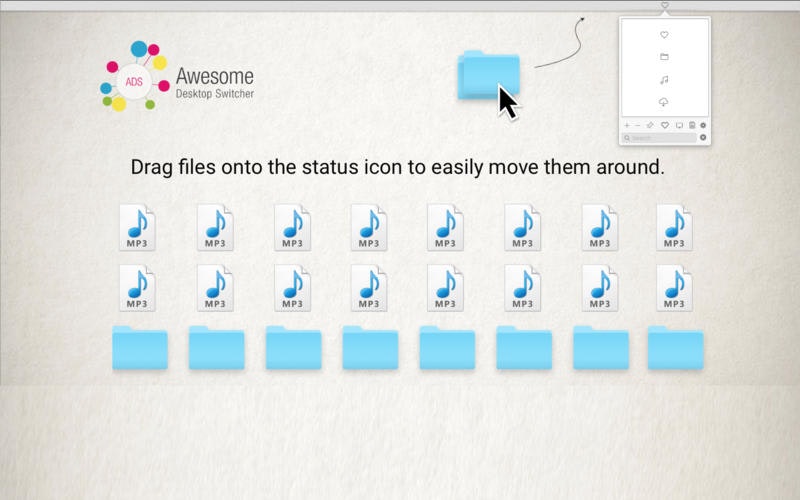Click the document icon in popup toolbar
This screenshot has height=500, width=800.
692,125
